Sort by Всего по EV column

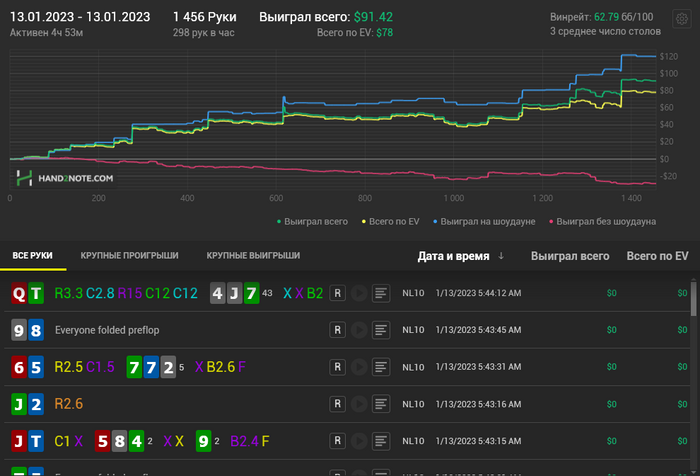click(657, 256)
